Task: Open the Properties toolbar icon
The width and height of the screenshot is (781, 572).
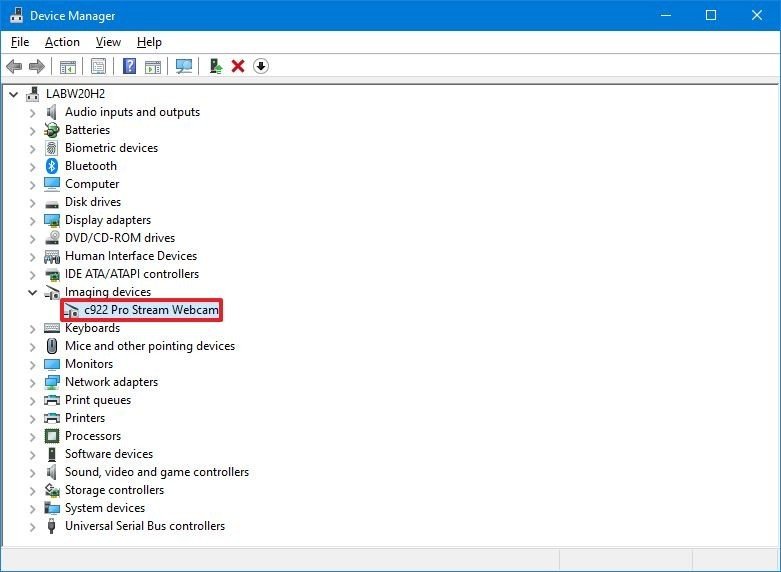Action: [x=98, y=66]
